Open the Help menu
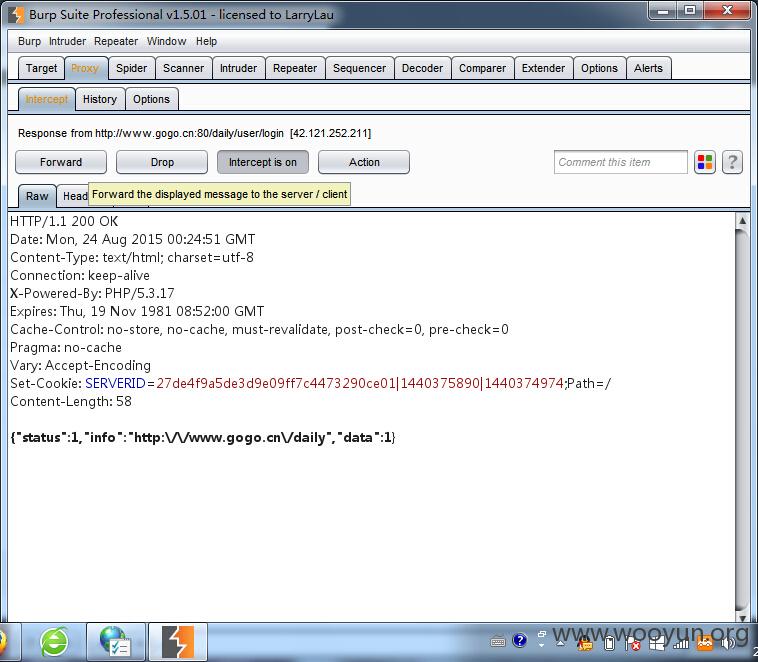This screenshot has height=662, width=758. 206,42
